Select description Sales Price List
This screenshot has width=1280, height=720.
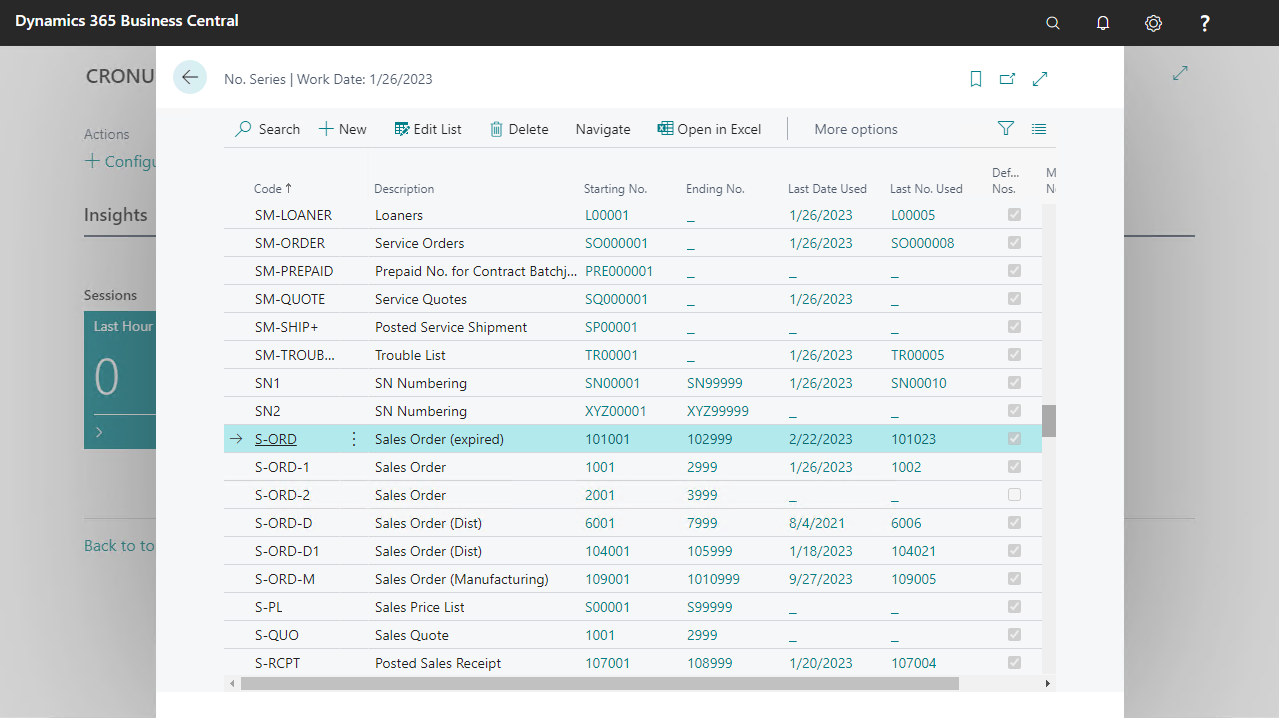pos(420,607)
